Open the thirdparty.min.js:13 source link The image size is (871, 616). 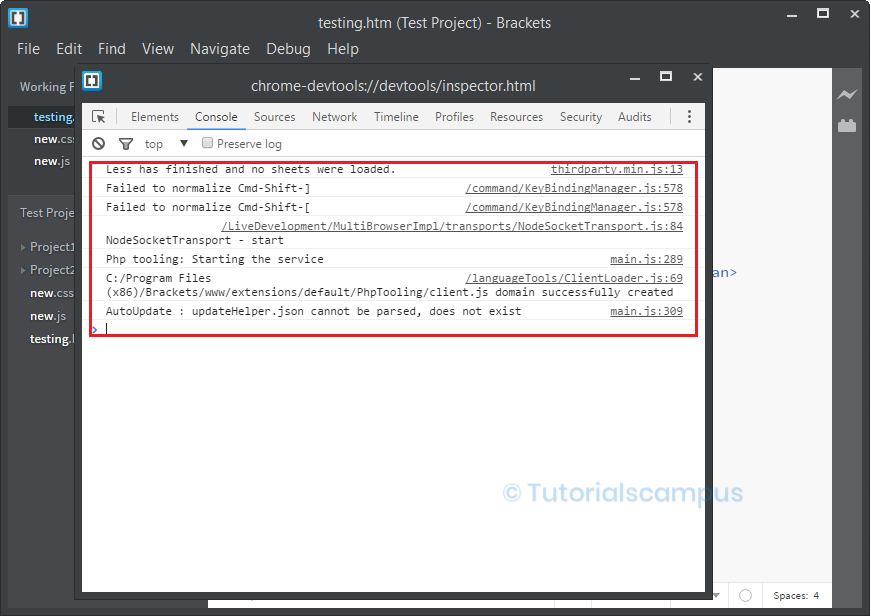[617, 169]
